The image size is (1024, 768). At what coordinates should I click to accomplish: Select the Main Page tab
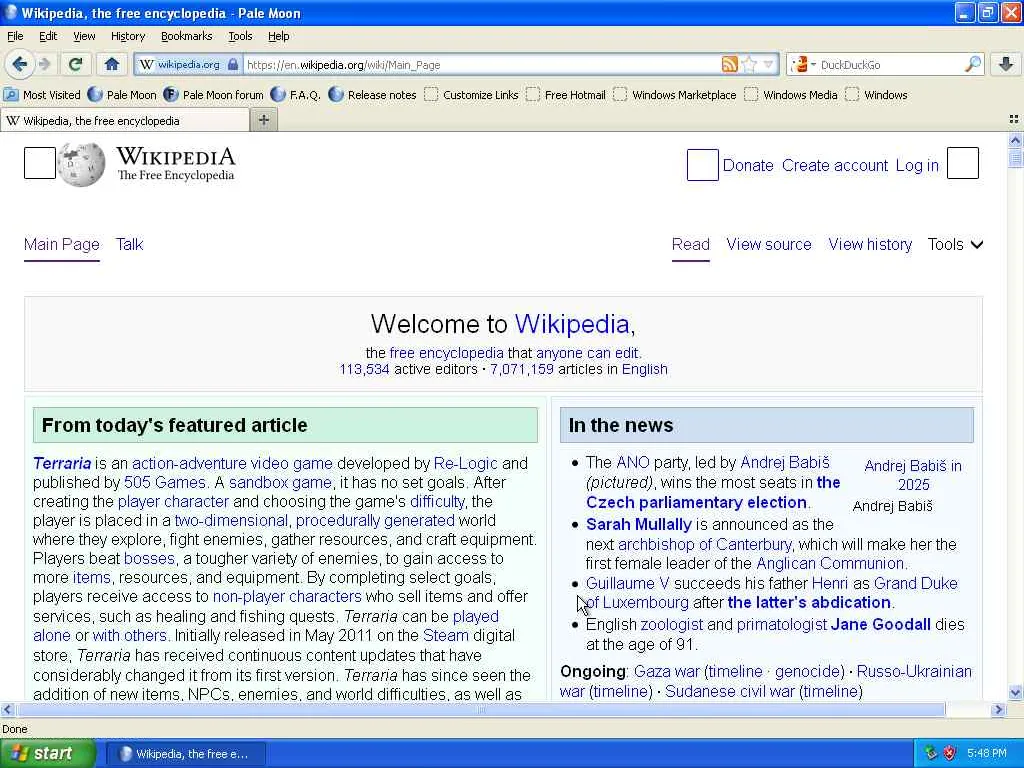click(x=61, y=244)
